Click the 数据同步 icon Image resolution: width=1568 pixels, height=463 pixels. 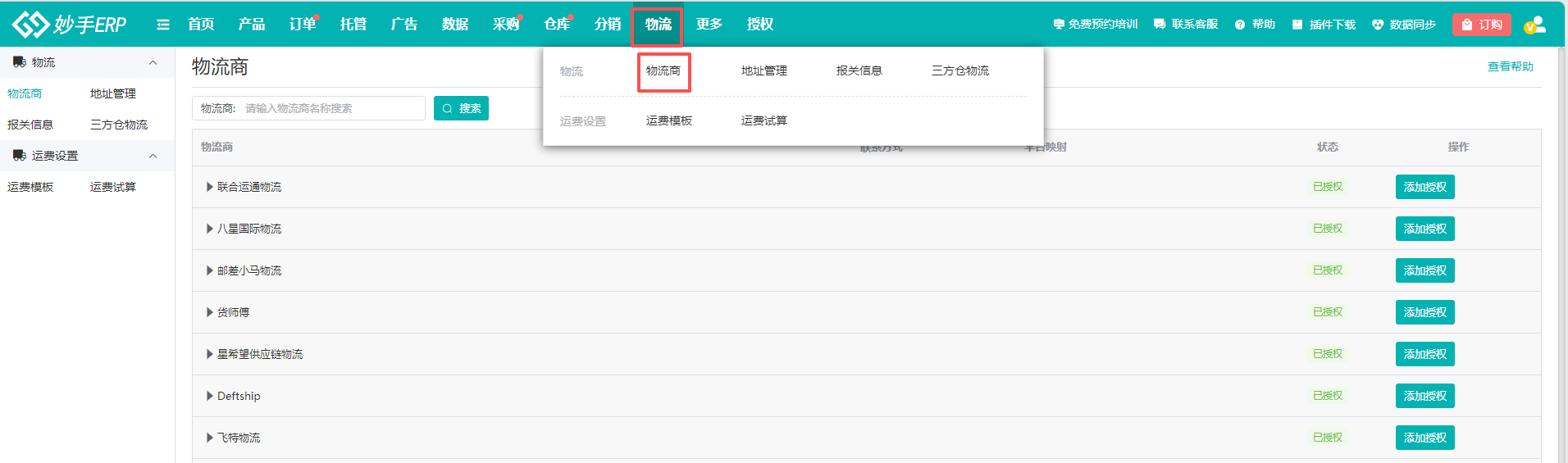tap(1378, 25)
